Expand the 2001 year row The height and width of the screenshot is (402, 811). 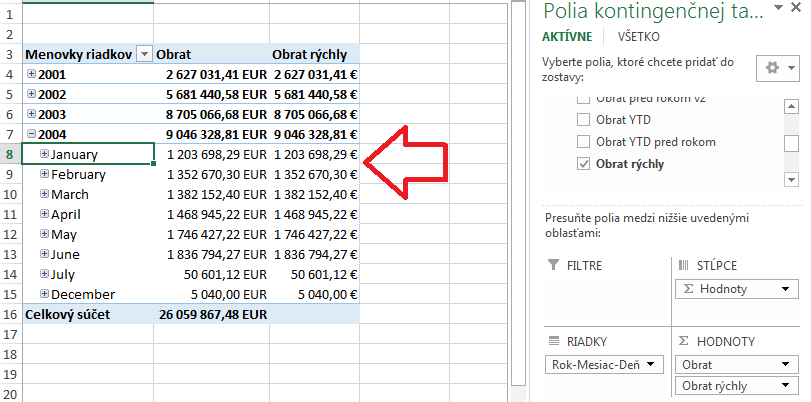[32, 74]
